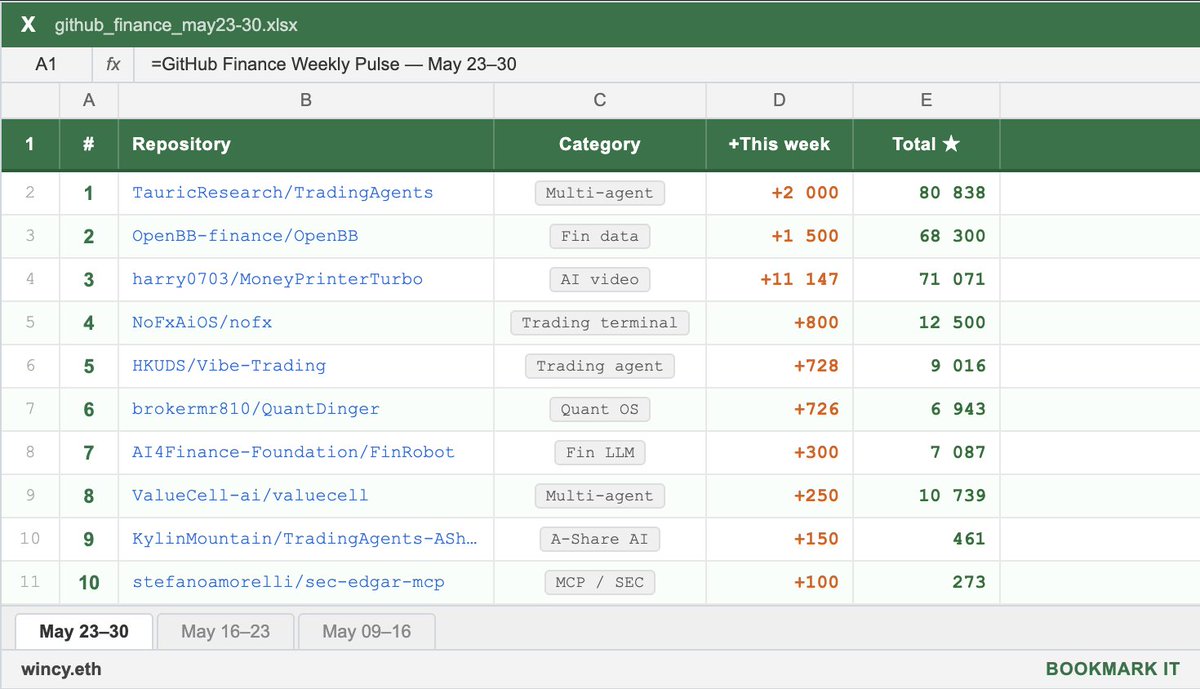Open NoFxAiOS/nofx repository link
The height and width of the screenshot is (689, 1200).
coord(202,322)
